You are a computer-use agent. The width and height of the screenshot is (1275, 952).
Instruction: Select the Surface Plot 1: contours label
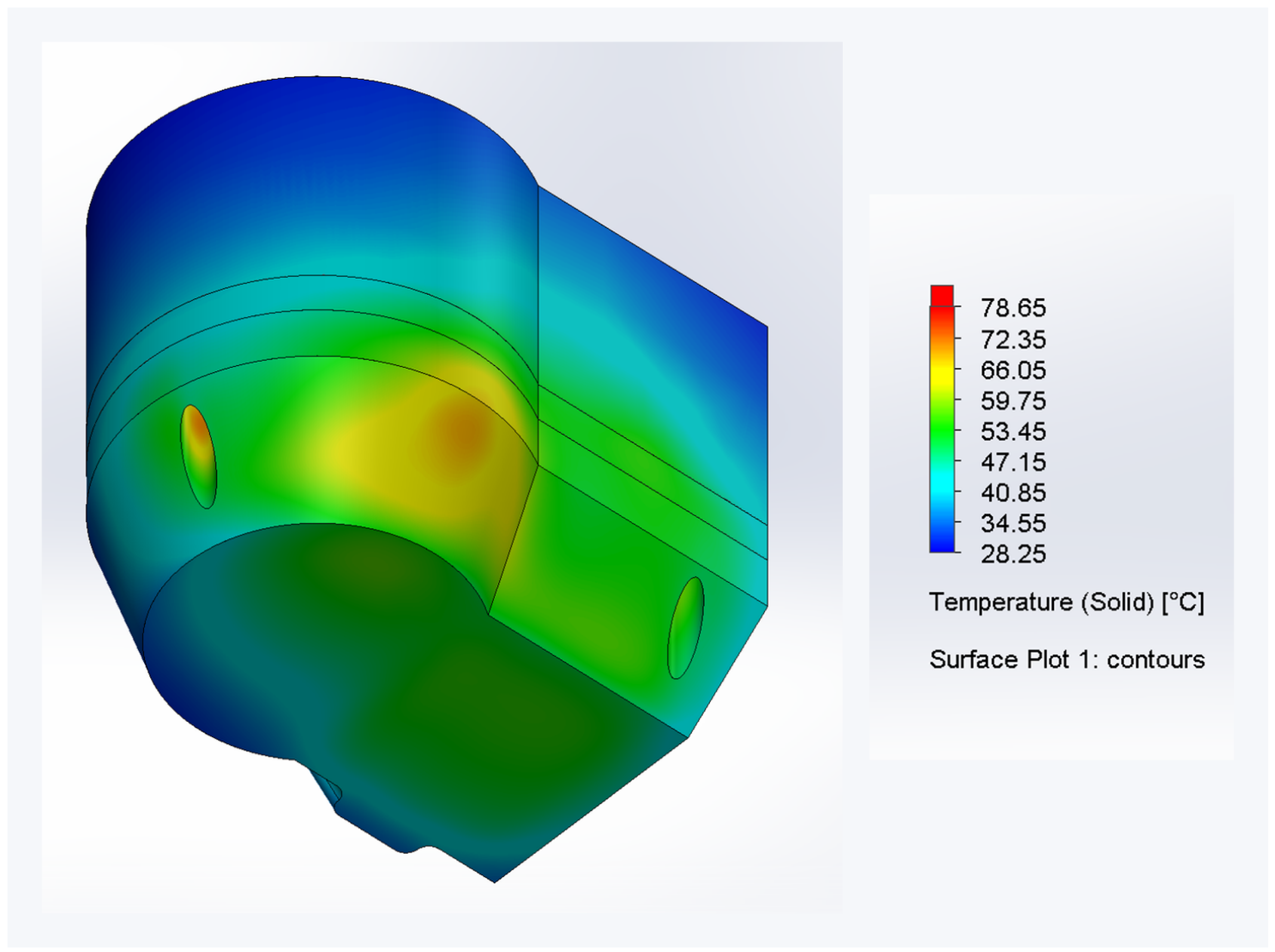click(1067, 659)
